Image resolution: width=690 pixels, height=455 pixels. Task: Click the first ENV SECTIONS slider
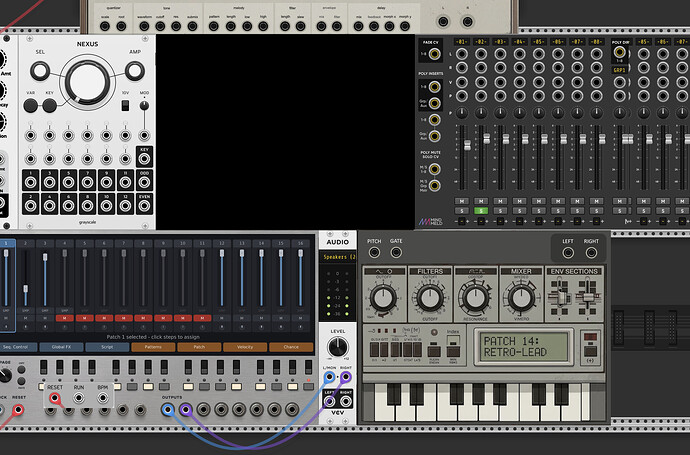(561, 296)
